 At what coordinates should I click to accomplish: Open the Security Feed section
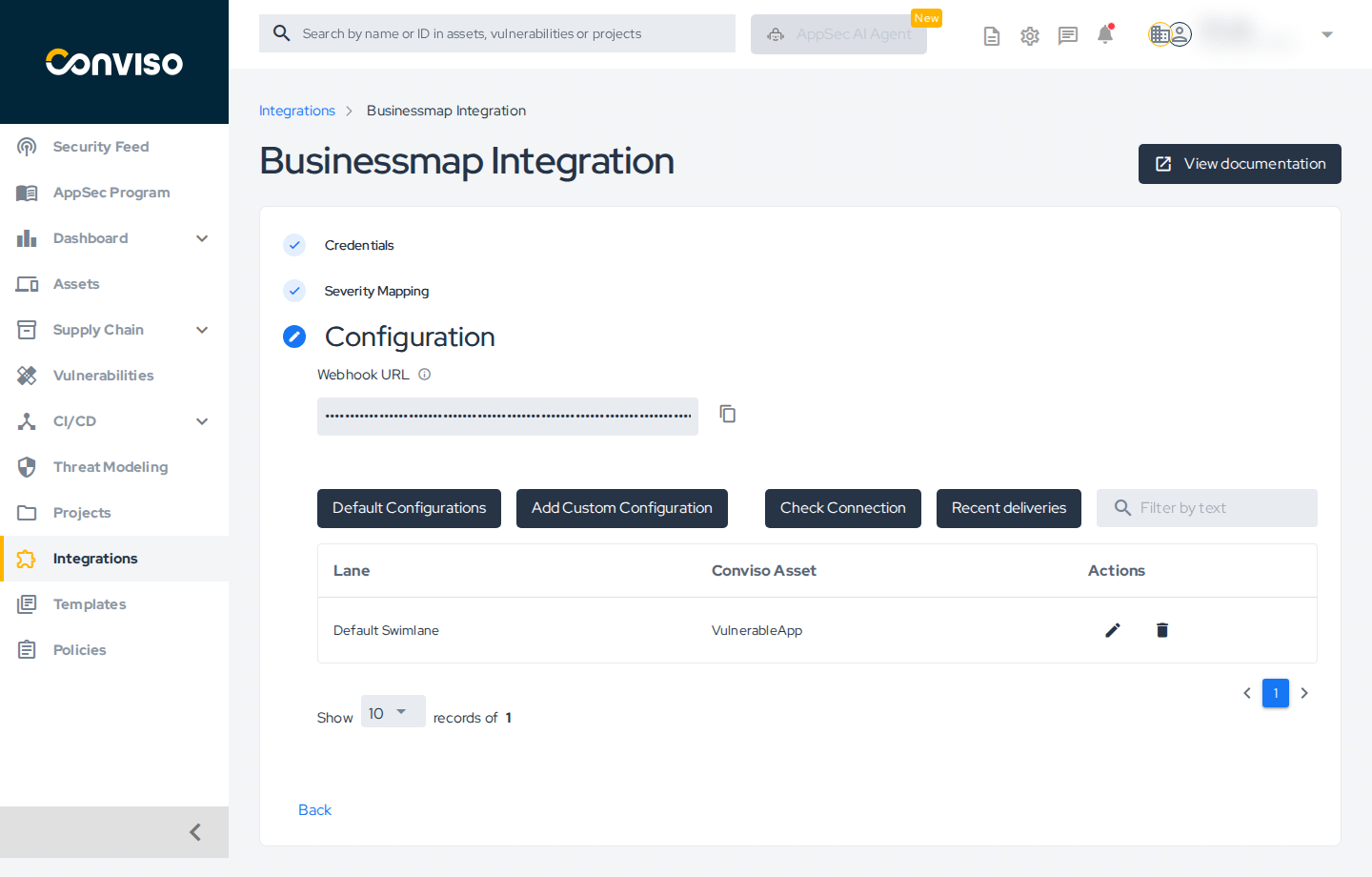tap(101, 146)
